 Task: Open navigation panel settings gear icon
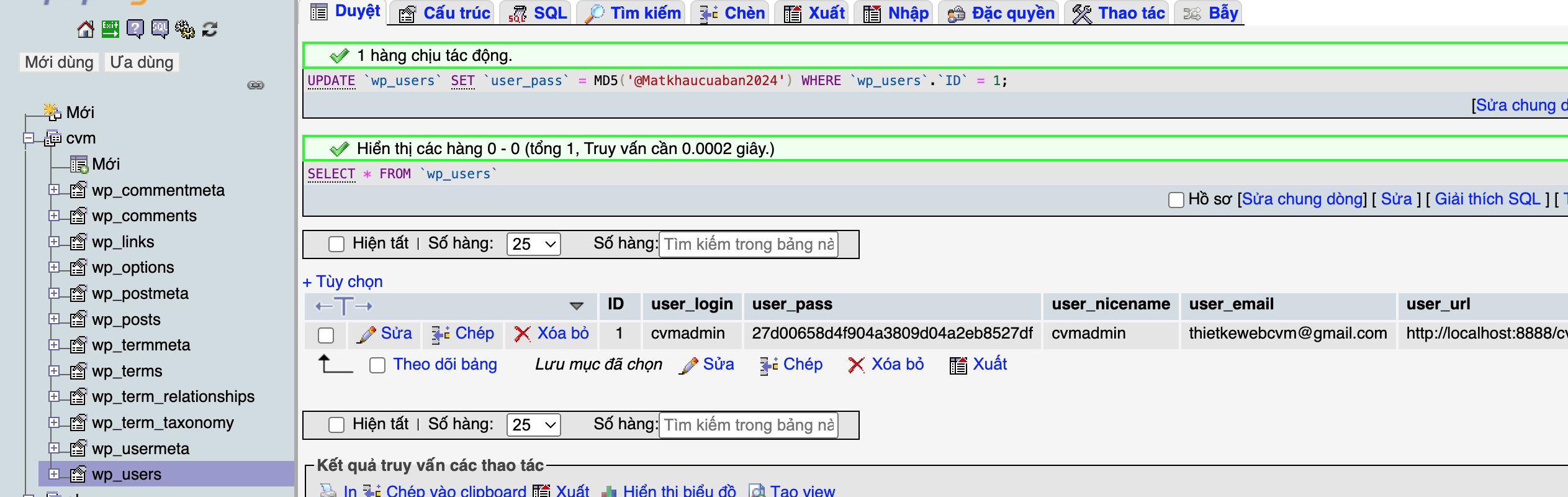tap(185, 29)
